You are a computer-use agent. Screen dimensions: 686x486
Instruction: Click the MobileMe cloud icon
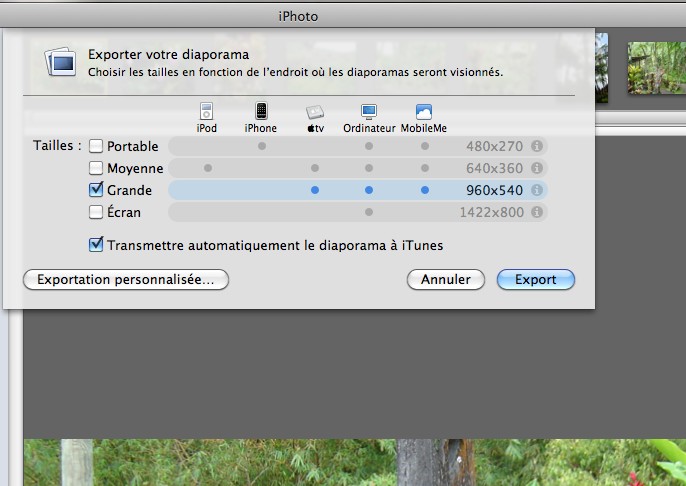[x=424, y=112]
